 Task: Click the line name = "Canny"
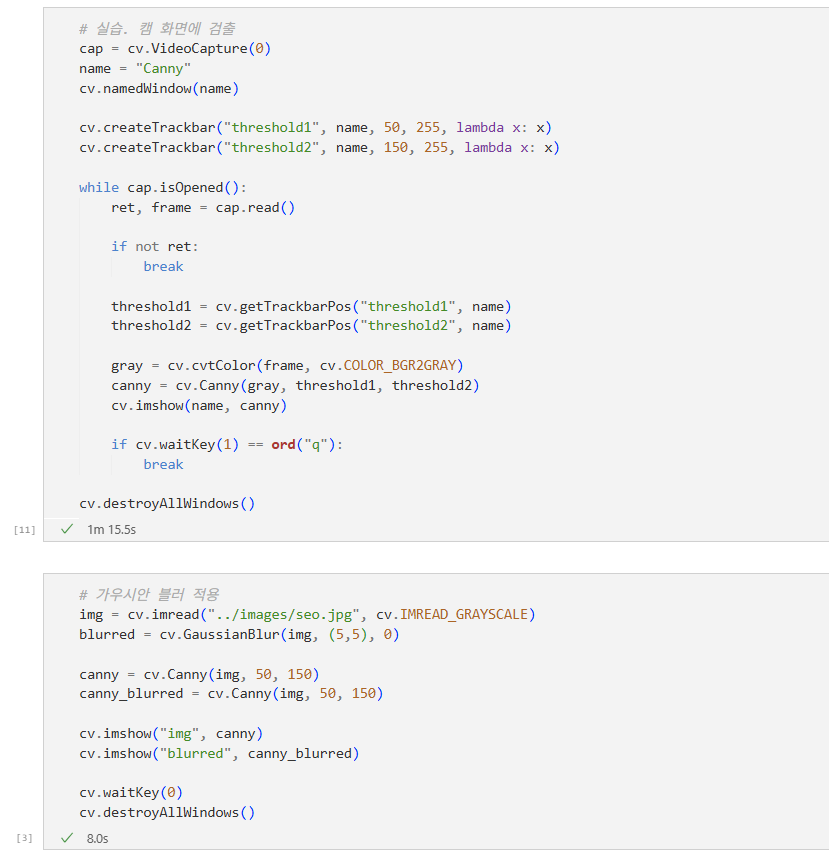coord(135,69)
